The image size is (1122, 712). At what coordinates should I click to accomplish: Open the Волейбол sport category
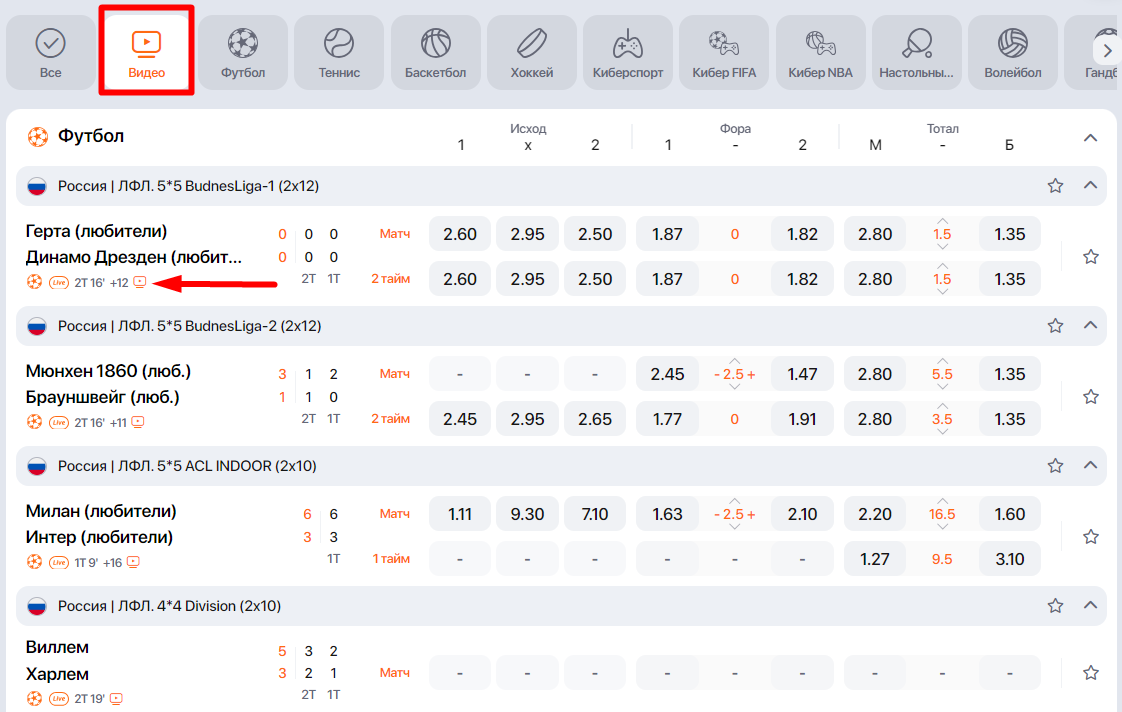pyautogui.click(x=1012, y=52)
